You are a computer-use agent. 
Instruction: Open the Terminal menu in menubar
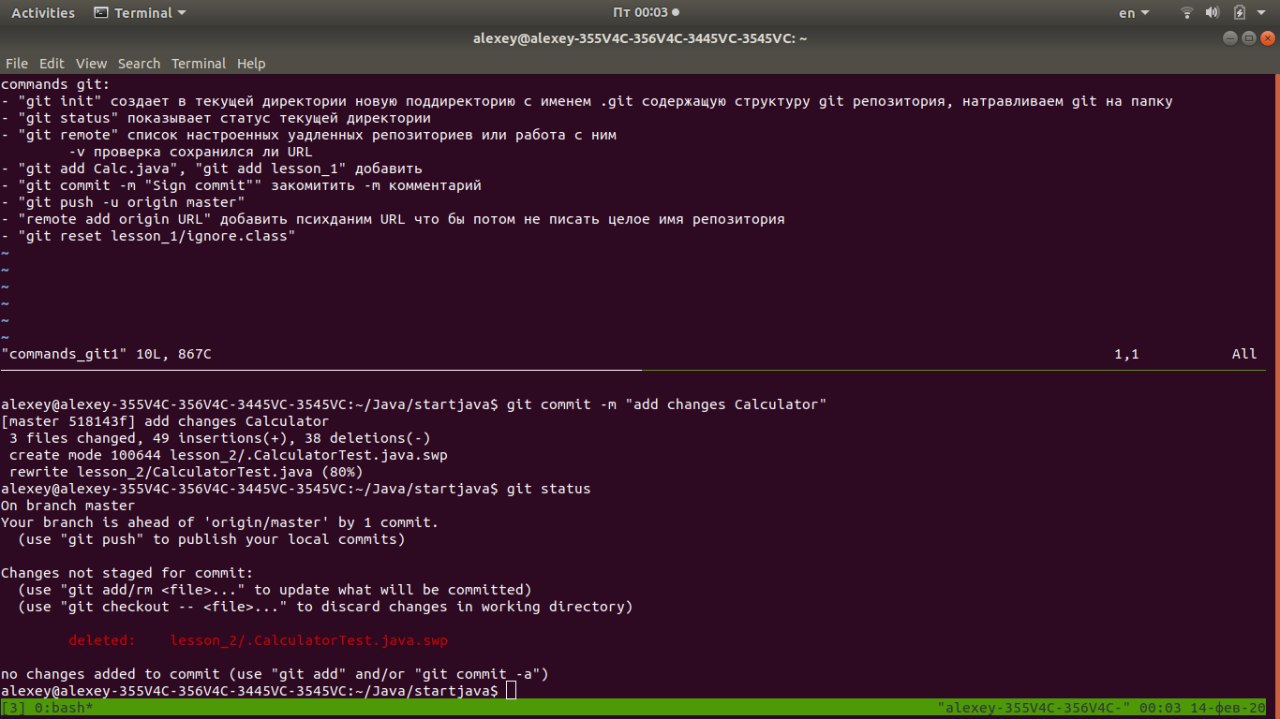click(x=198, y=63)
